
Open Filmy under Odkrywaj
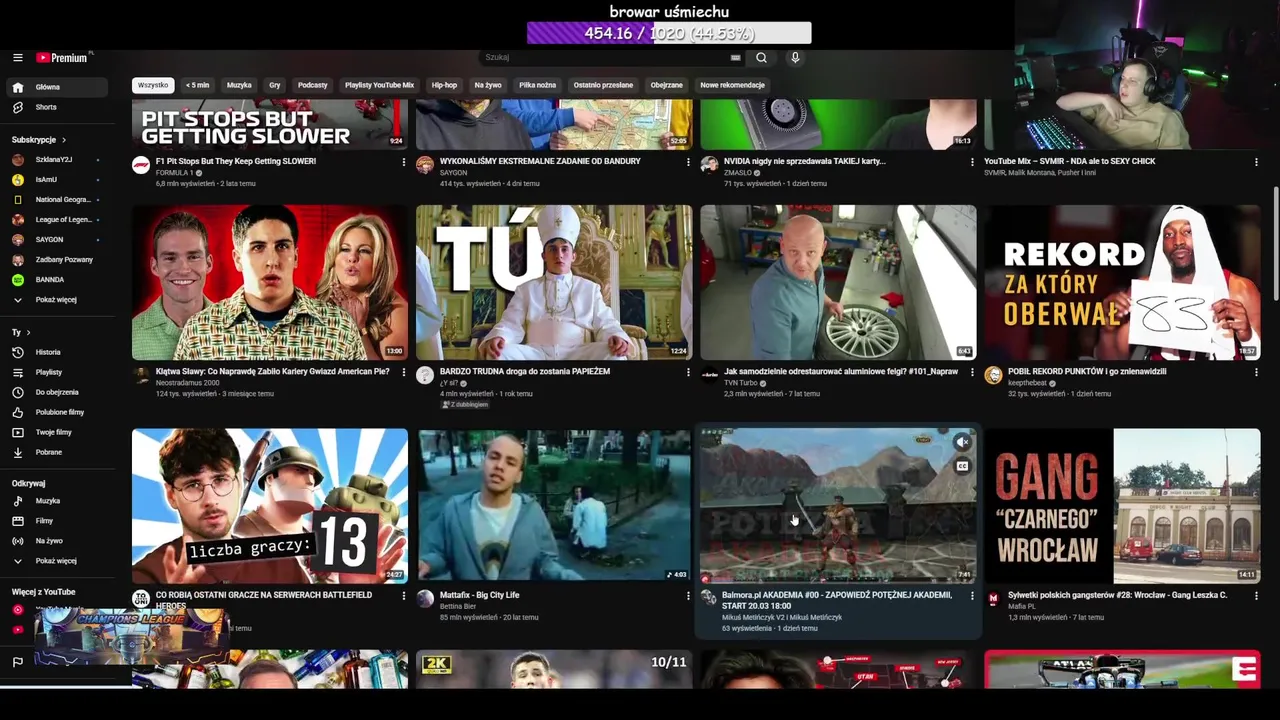55,521
